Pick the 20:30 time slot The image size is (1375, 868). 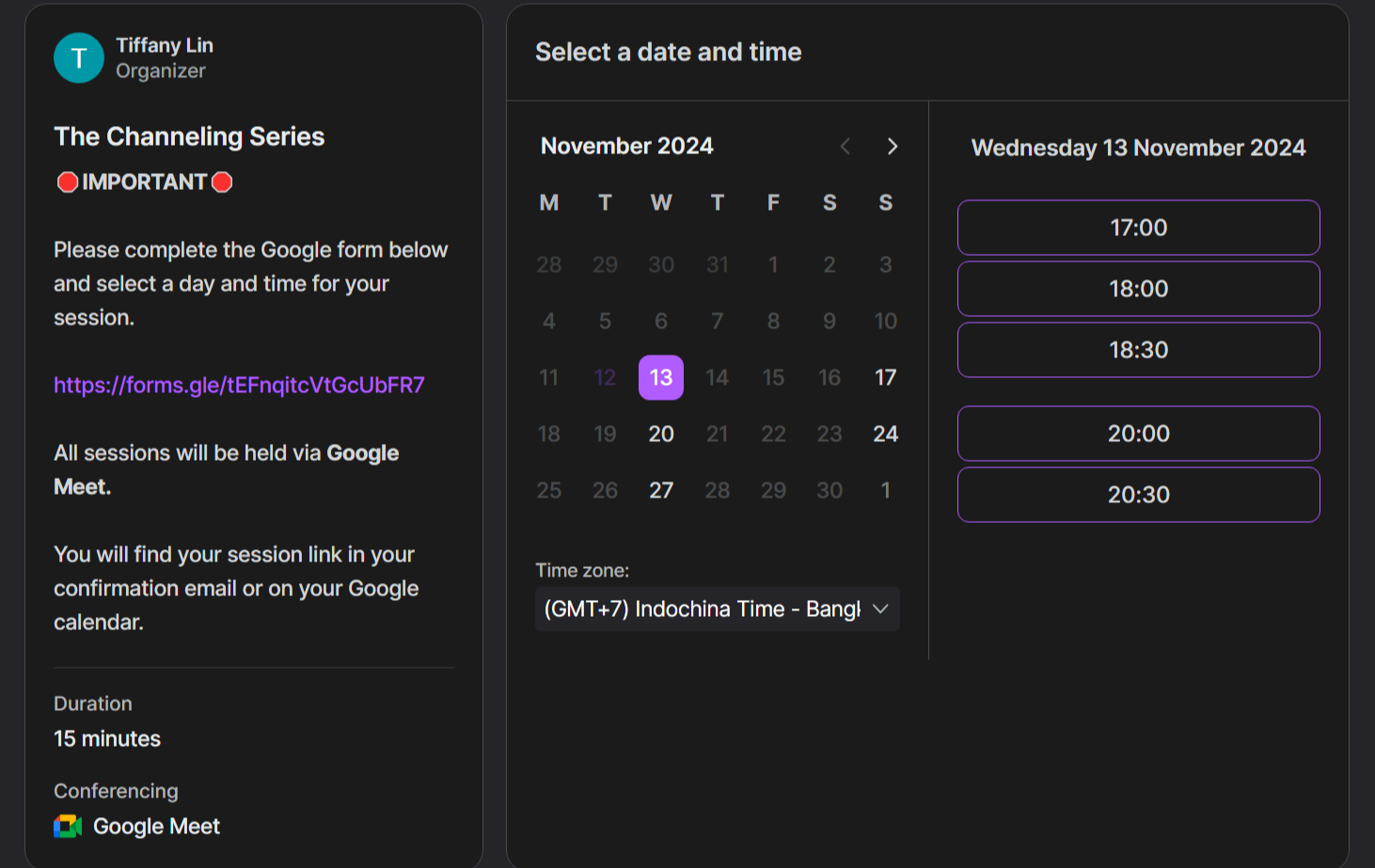click(1138, 495)
